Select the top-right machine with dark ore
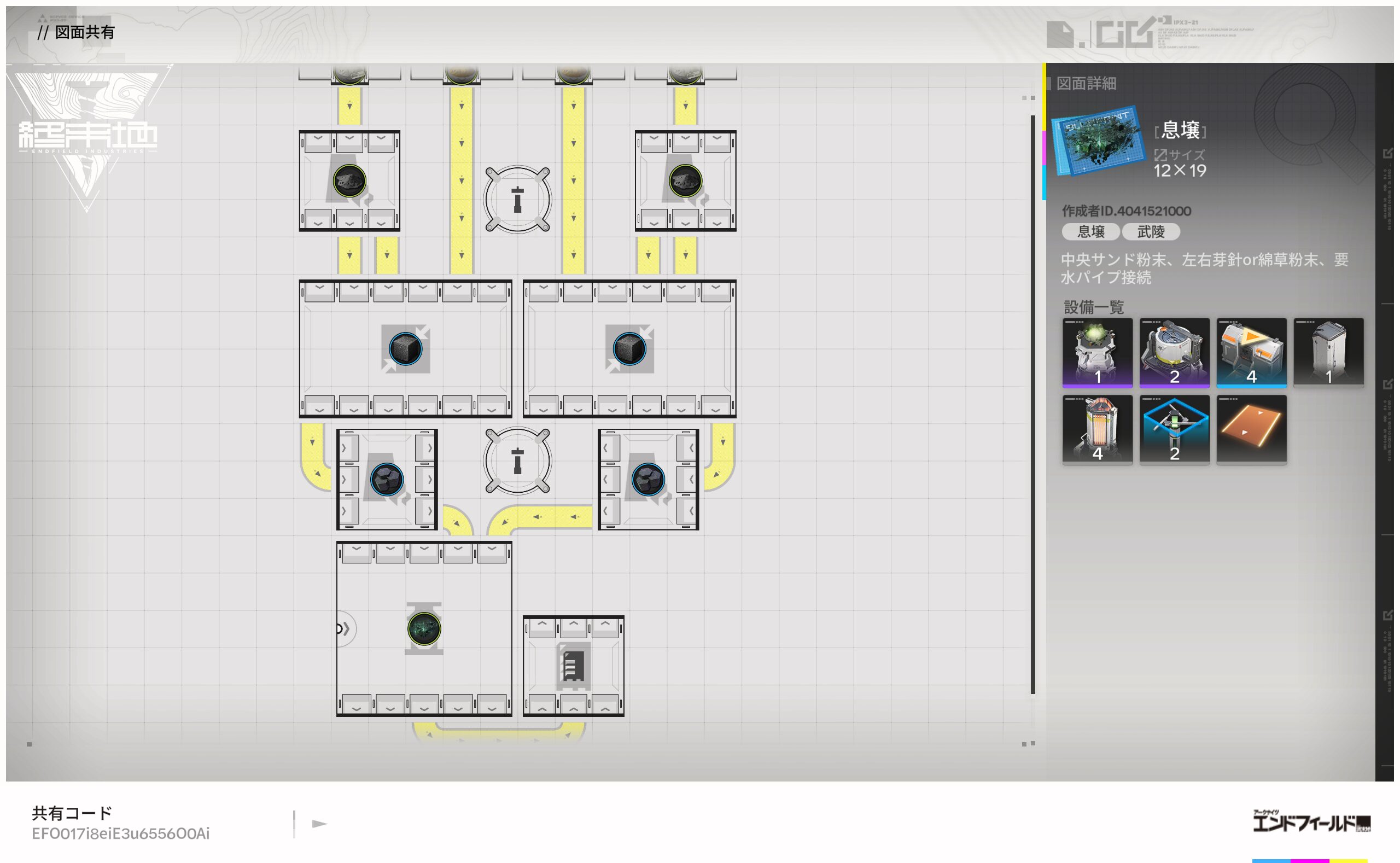The image size is (1400, 863). [x=685, y=181]
